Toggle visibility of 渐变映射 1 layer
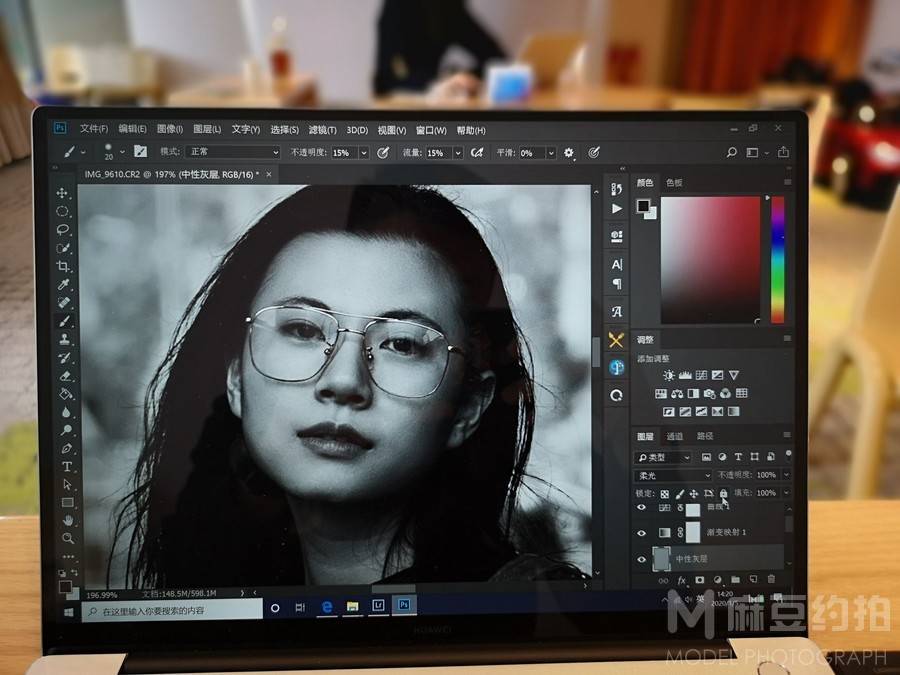 642,533
